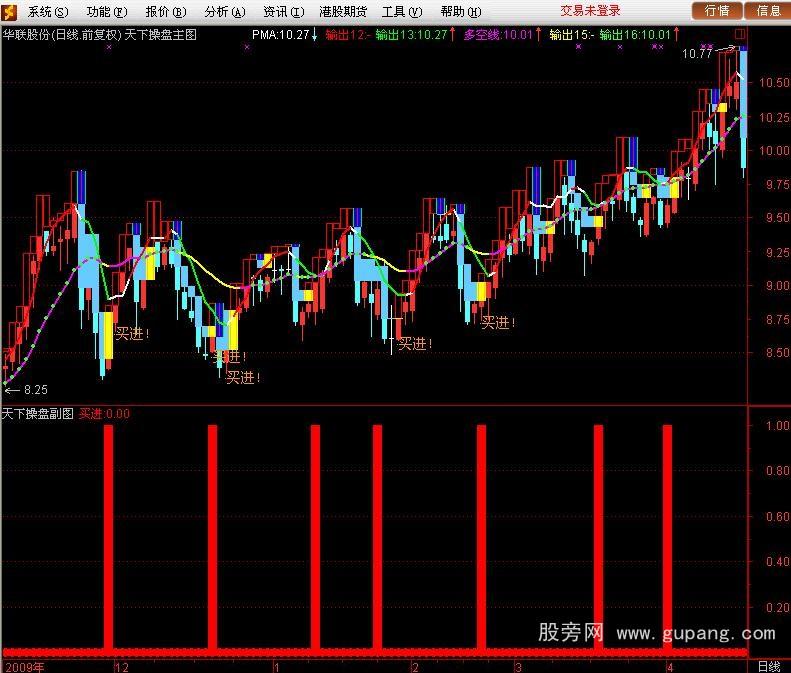Click the 0.60 sub-chart axis label
Screen dimensions: 791x673
pyautogui.click(x=777, y=517)
